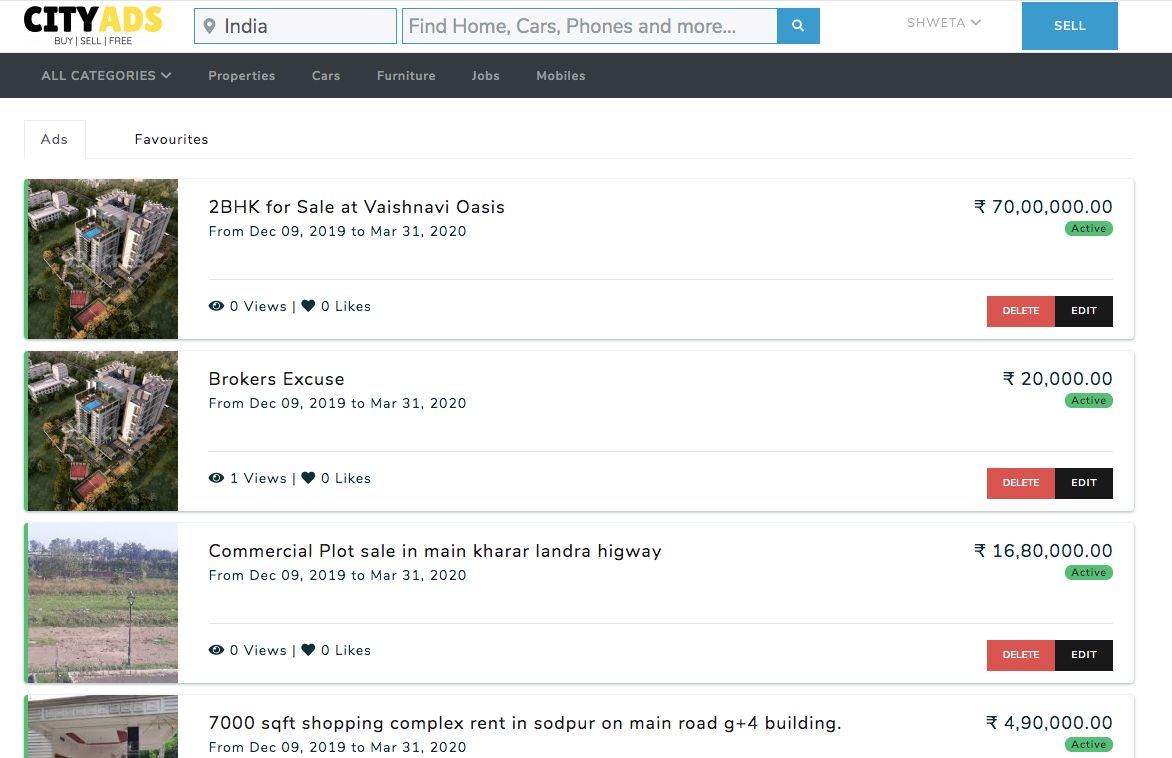Screen dimensions: 1172x758
Task: Click the location pin icon beside India
Action: point(210,26)
